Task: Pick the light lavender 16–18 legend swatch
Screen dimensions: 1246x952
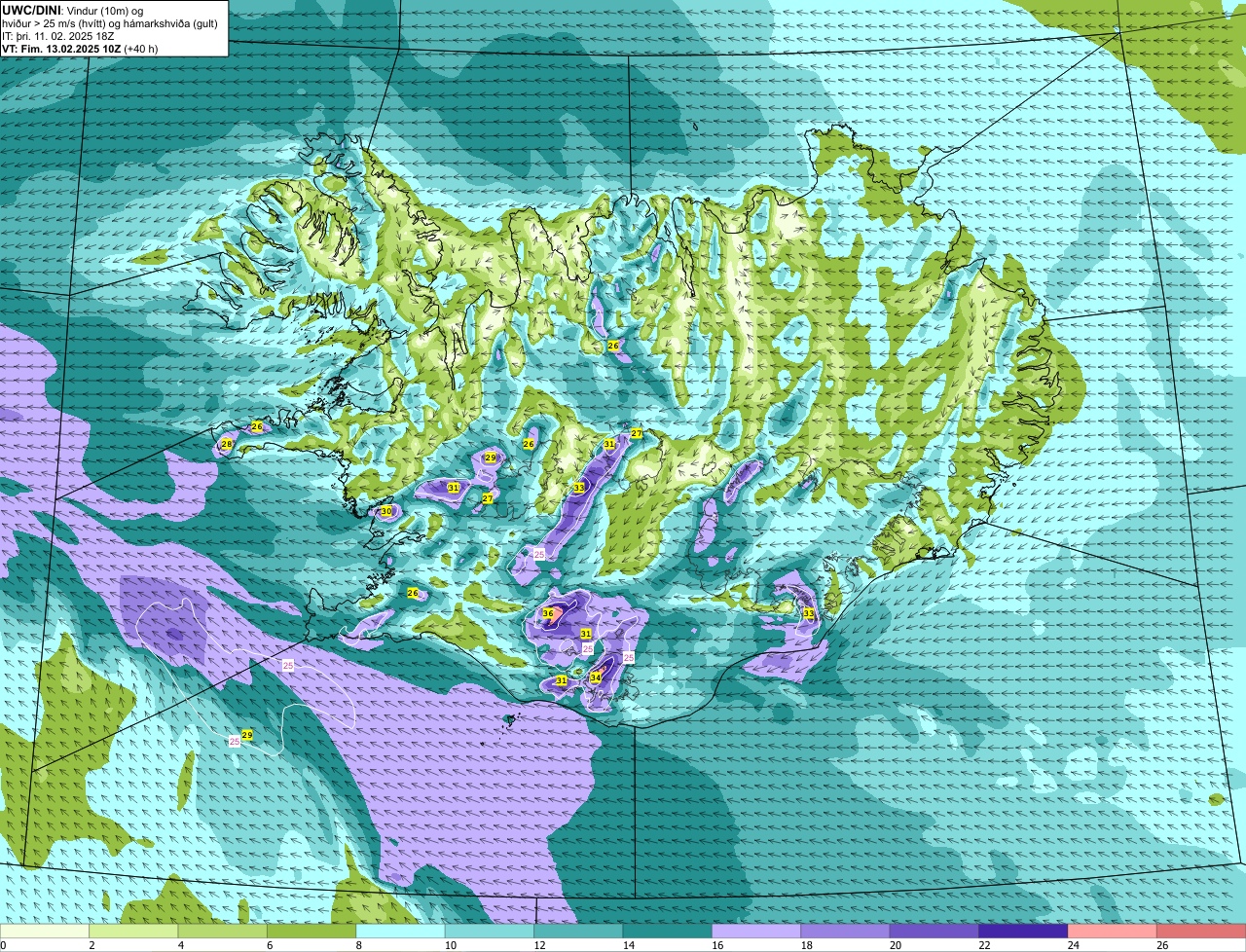Action: click(x=757, y=932)
